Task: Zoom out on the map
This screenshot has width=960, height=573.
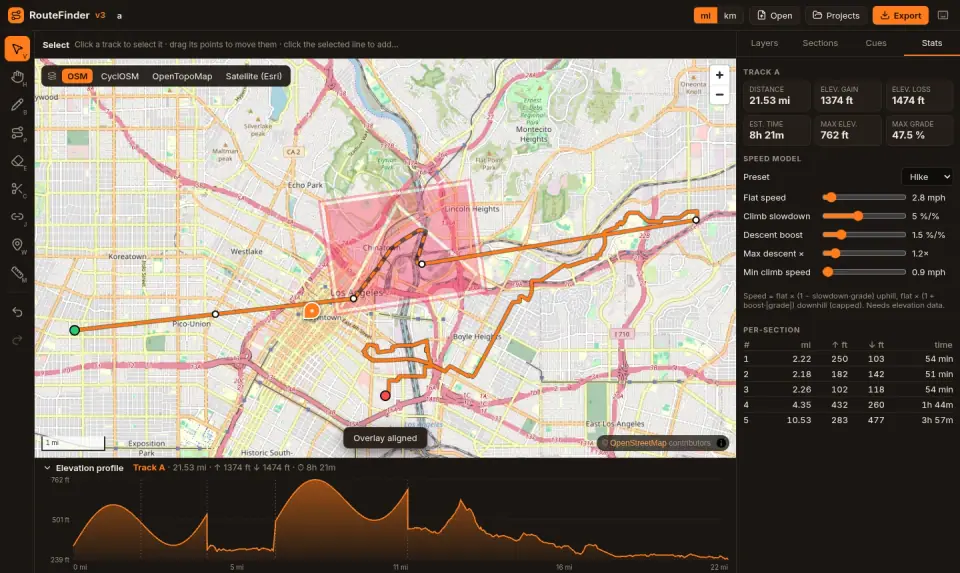Action: 719,95
